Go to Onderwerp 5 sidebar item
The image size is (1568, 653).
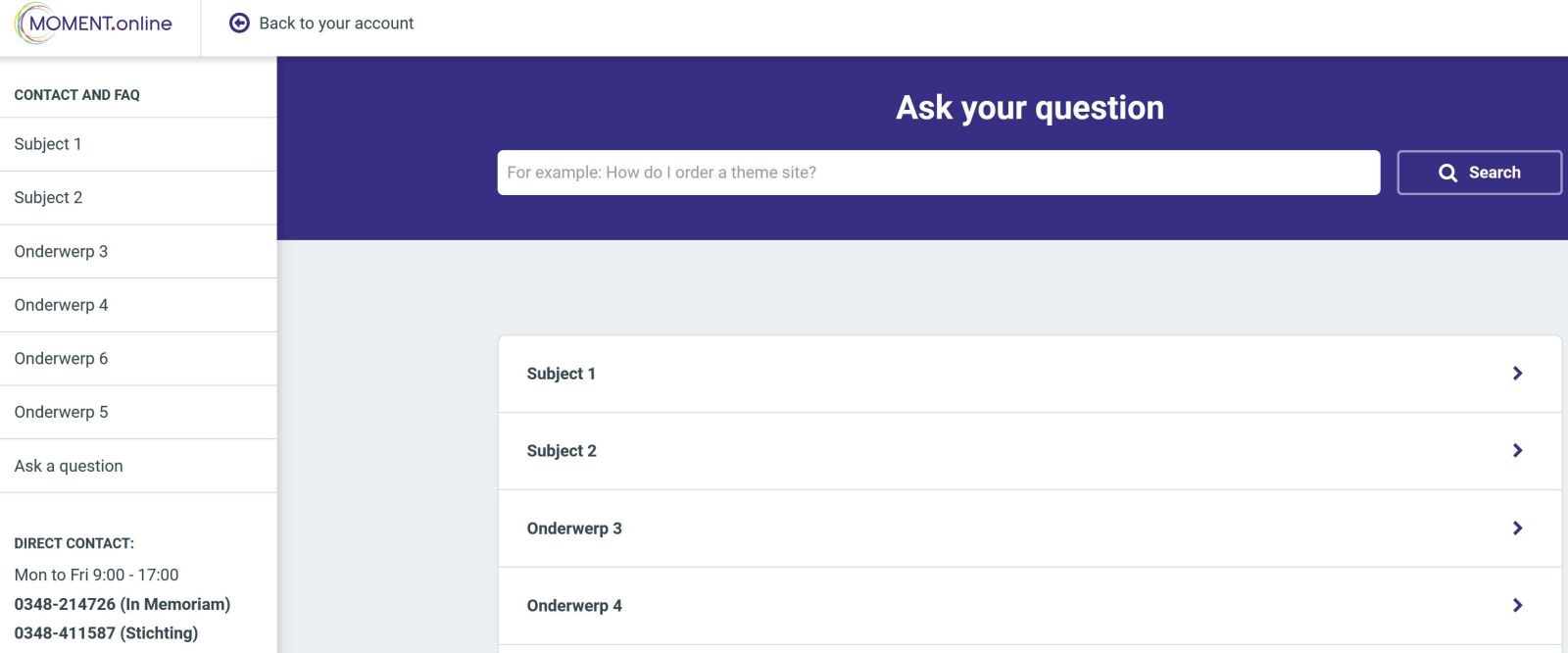61,413
